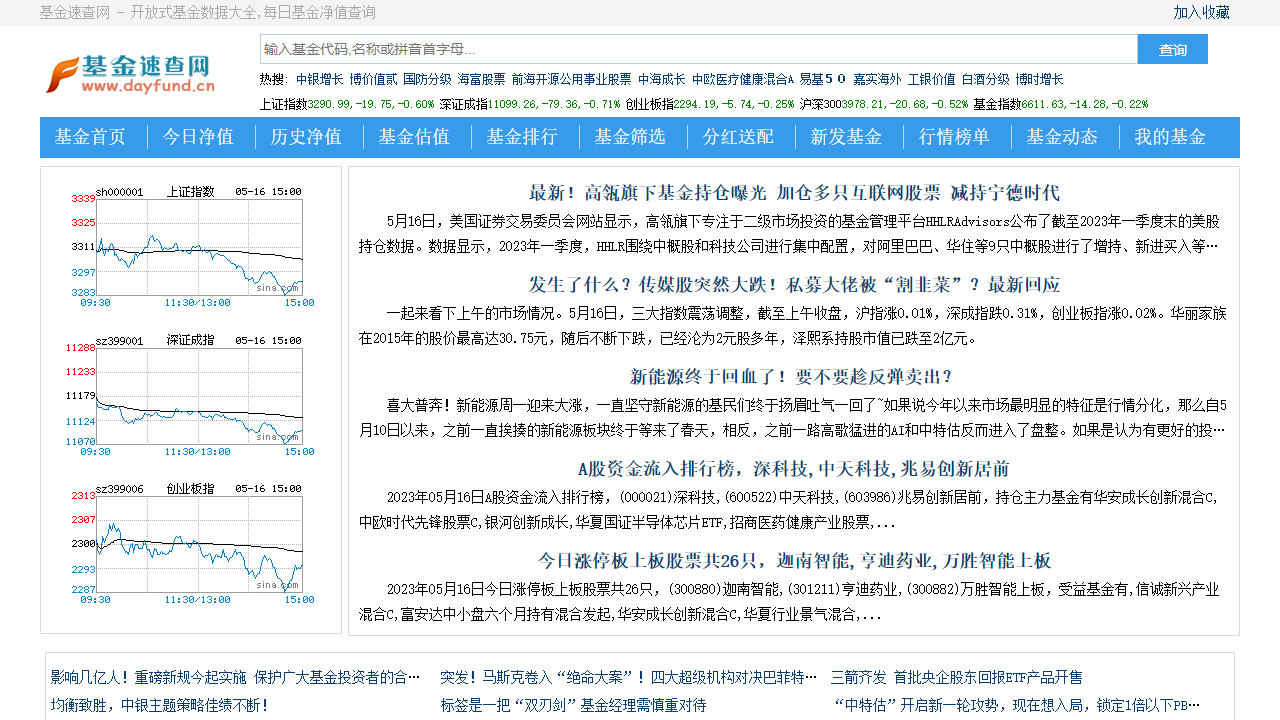Open 基金排行 navigation tab
Image resolution: width=1280 pixels, height=720 pixels.
522,137
